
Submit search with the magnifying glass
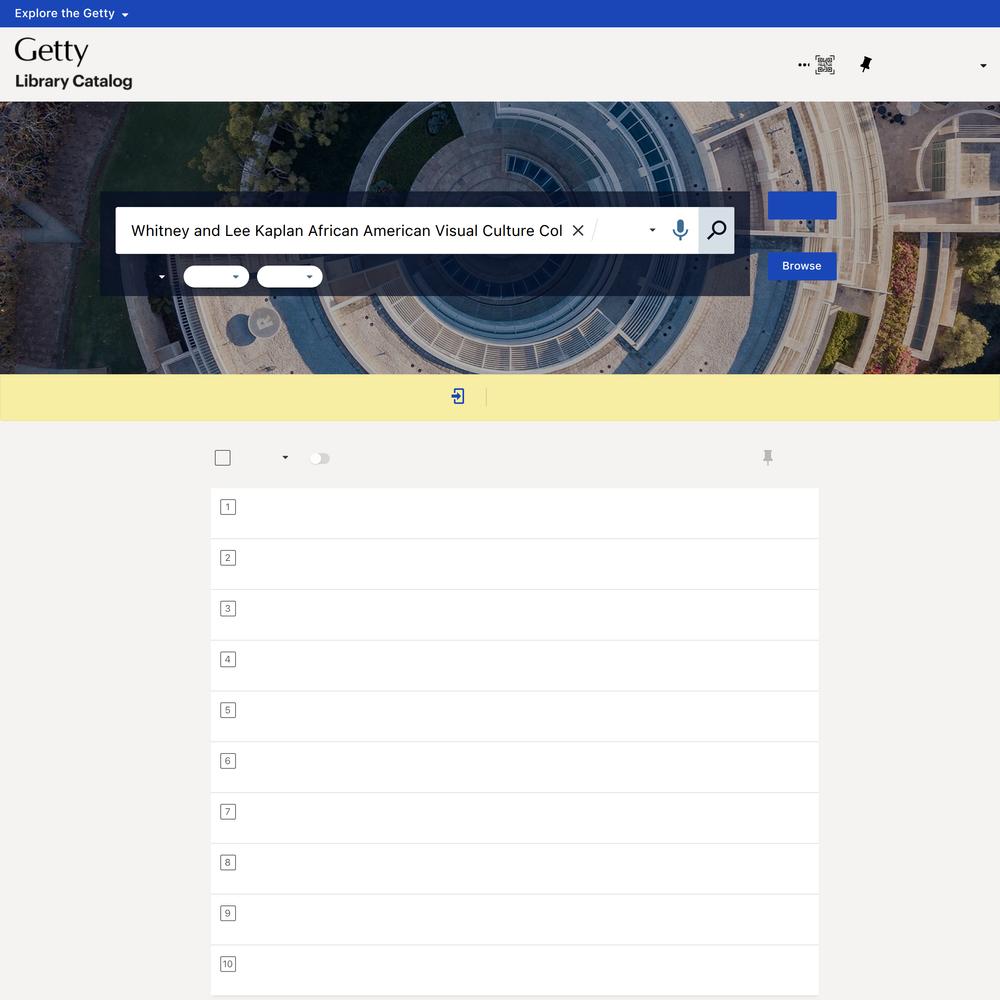pyautogui.click(x=717, y=230)
